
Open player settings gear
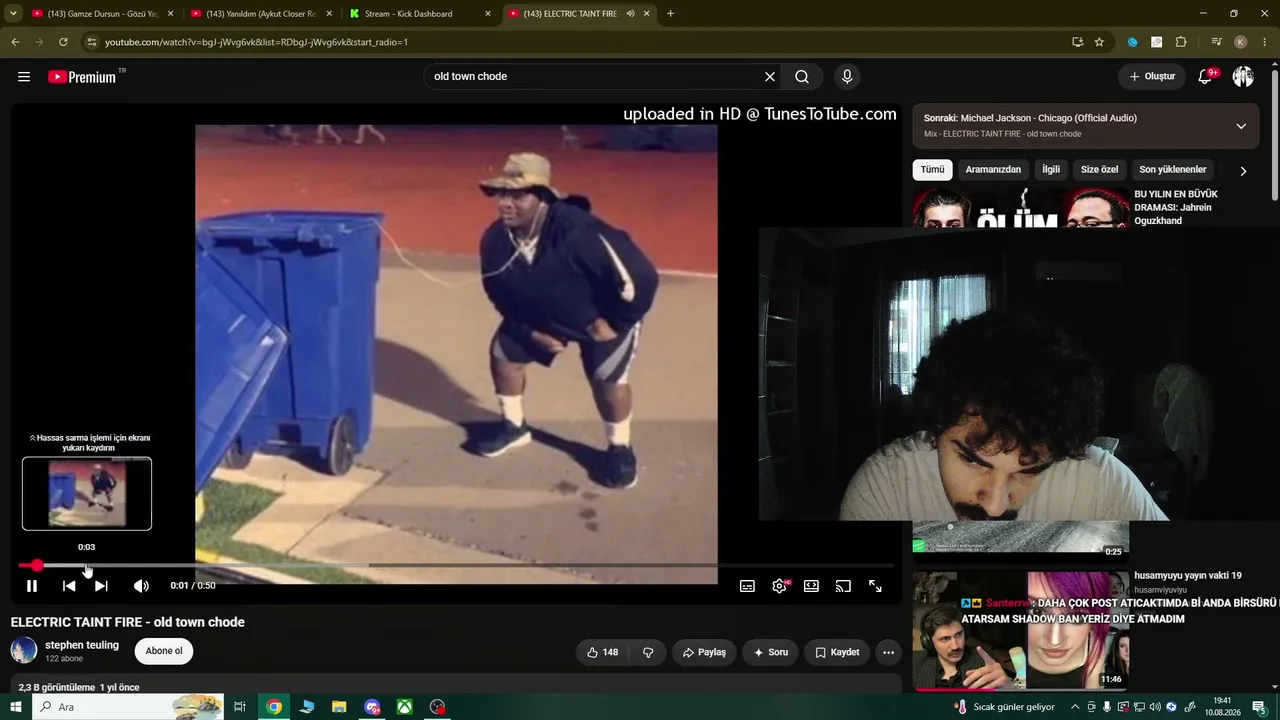pyautogui.click(x=779, y=586)
